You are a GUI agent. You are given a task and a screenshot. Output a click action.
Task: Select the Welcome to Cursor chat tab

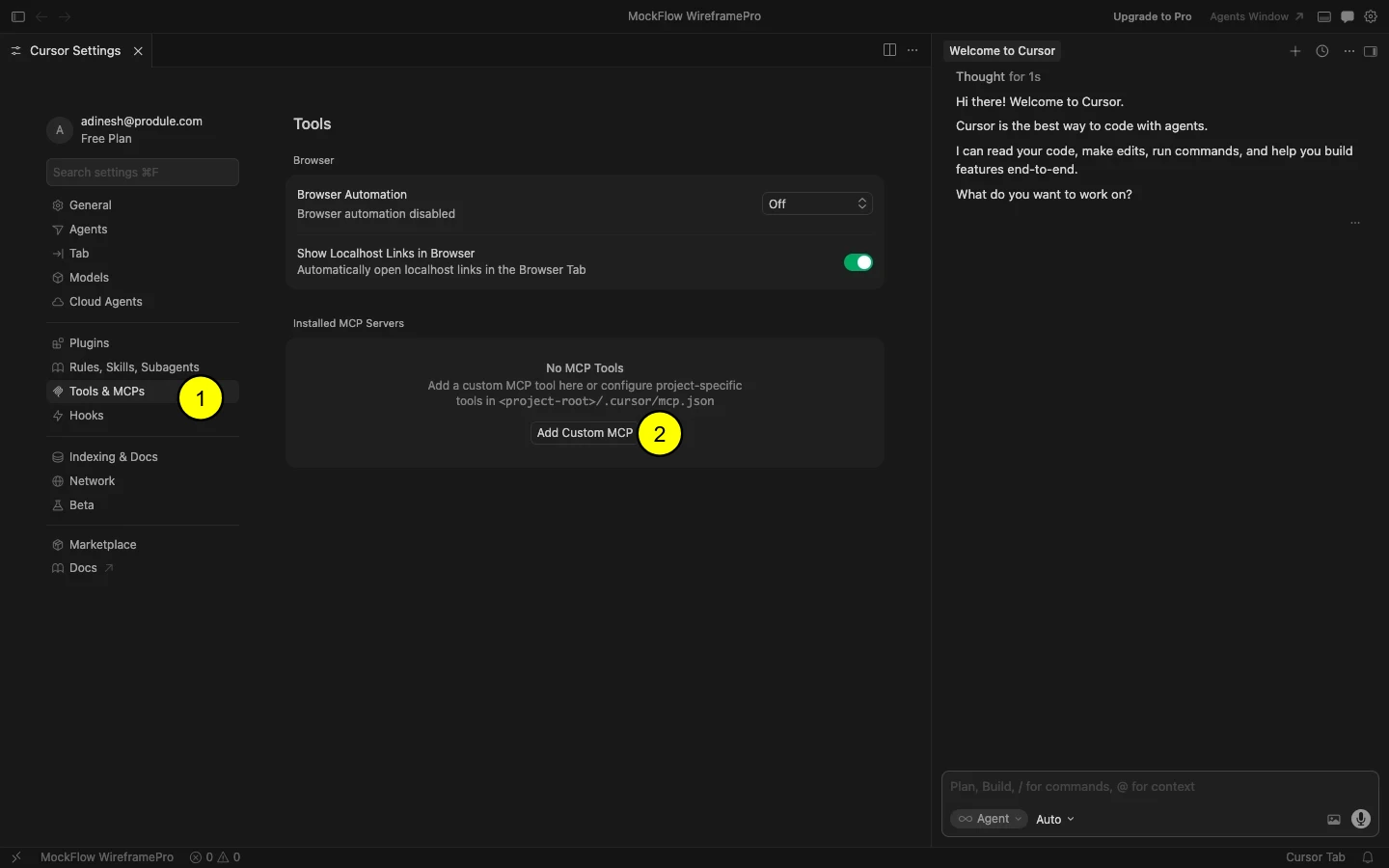1002,51
